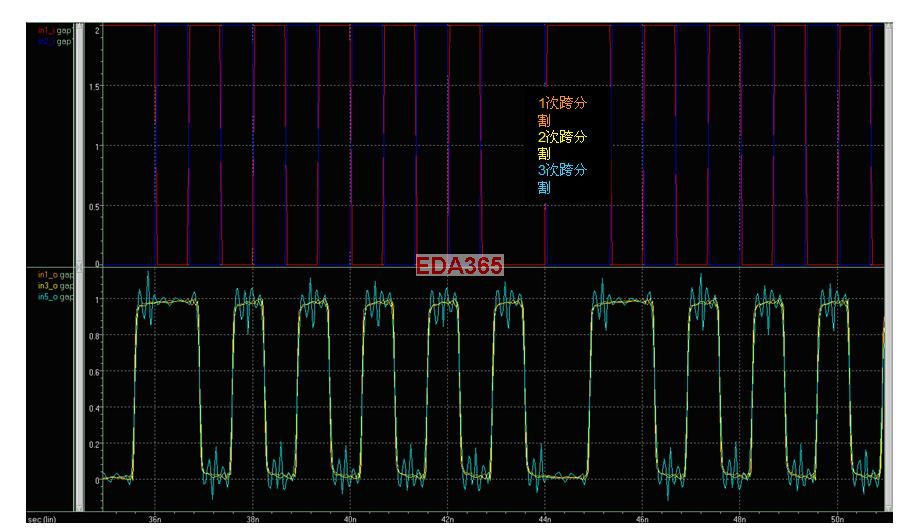Click the 0.6 value on bottom panel Y-axis
The height and width of the screenshot is (531, 920).
(x=94, y=372)
